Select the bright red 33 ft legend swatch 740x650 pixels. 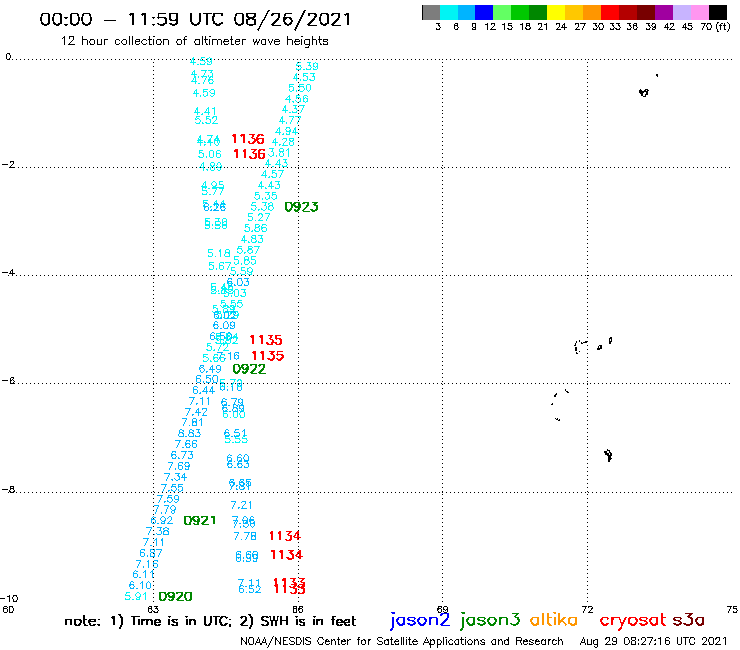(x=610, y=12)
